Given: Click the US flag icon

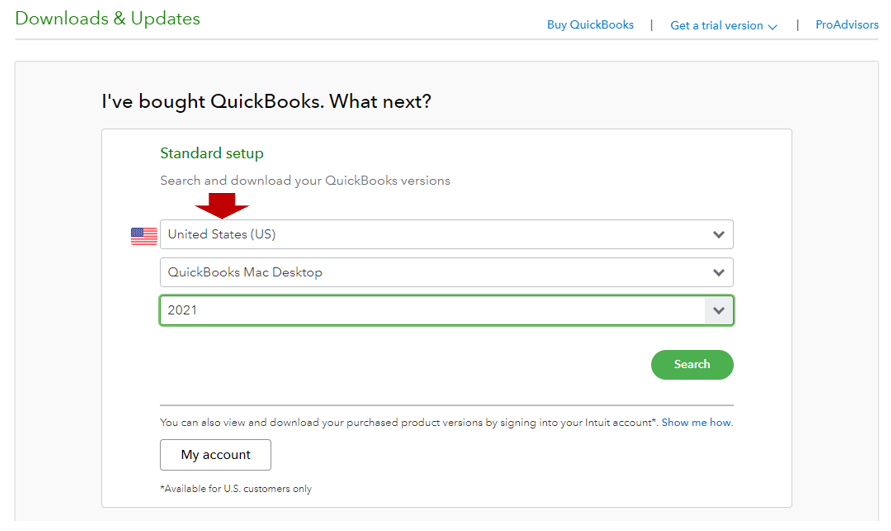Looking at the screenshot, I should pos(144,236).
